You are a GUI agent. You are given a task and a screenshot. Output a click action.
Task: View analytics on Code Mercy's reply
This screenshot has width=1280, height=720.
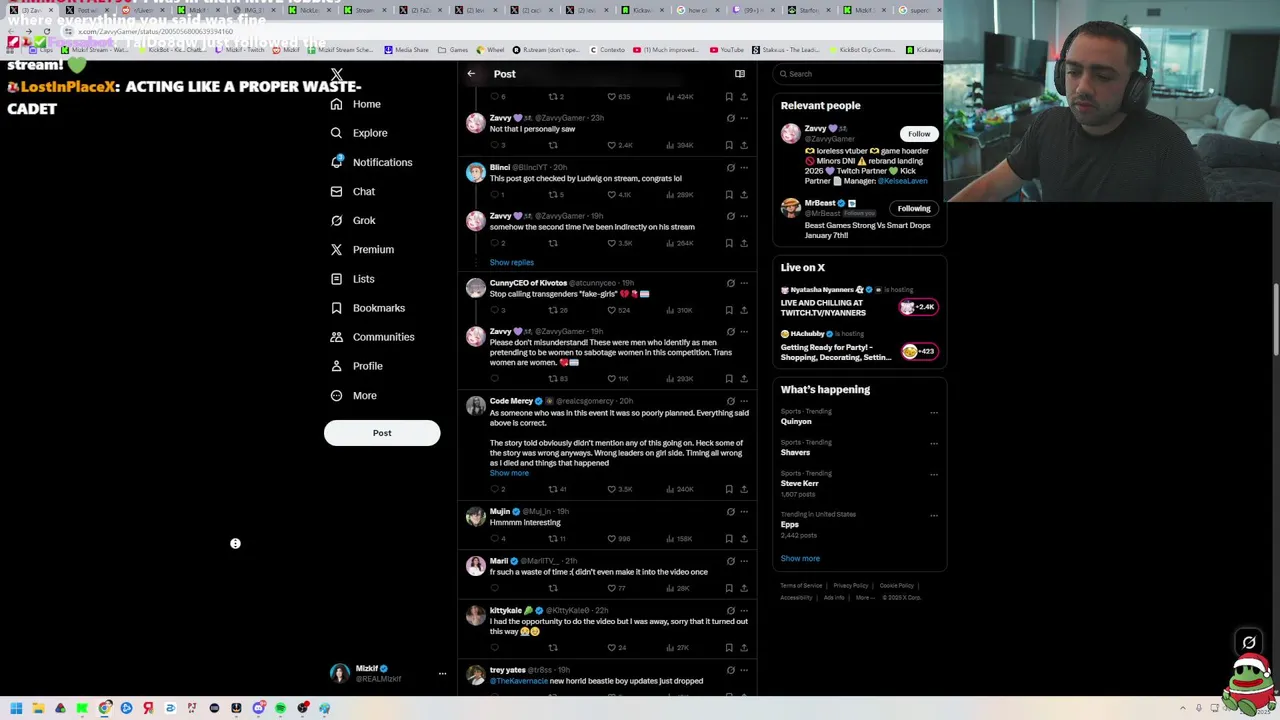pos(681,489)
